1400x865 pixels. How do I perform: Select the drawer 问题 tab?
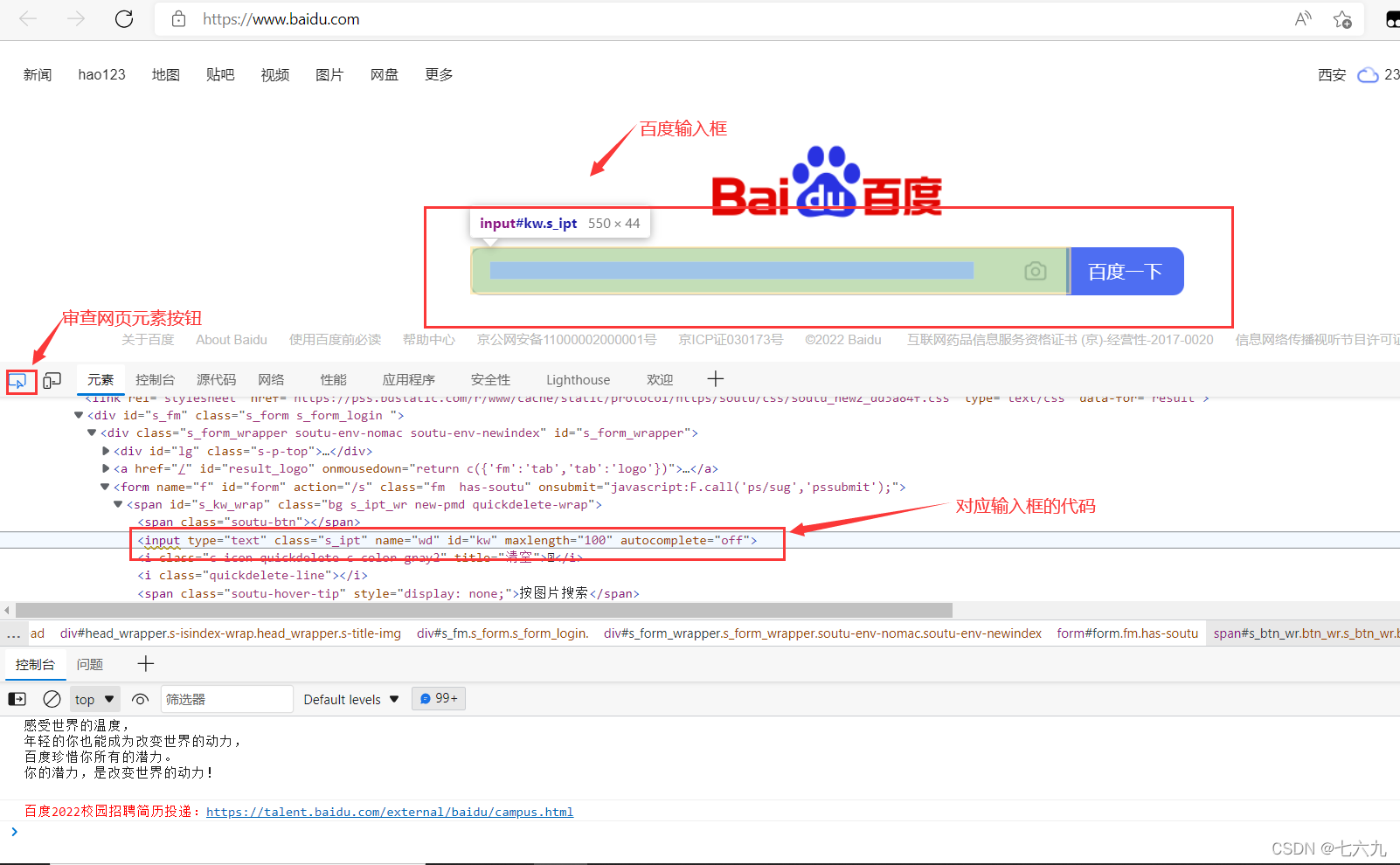[89, 664]
